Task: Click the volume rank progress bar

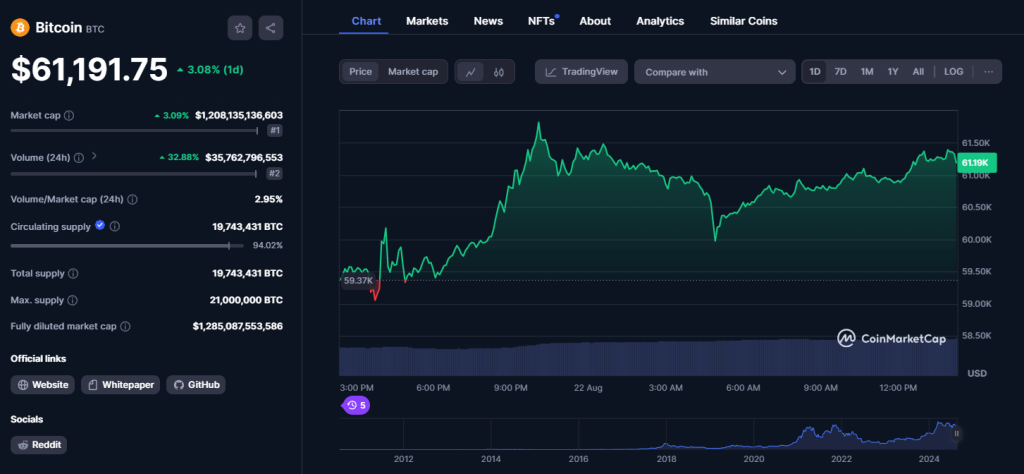Action: coord(134,174)
